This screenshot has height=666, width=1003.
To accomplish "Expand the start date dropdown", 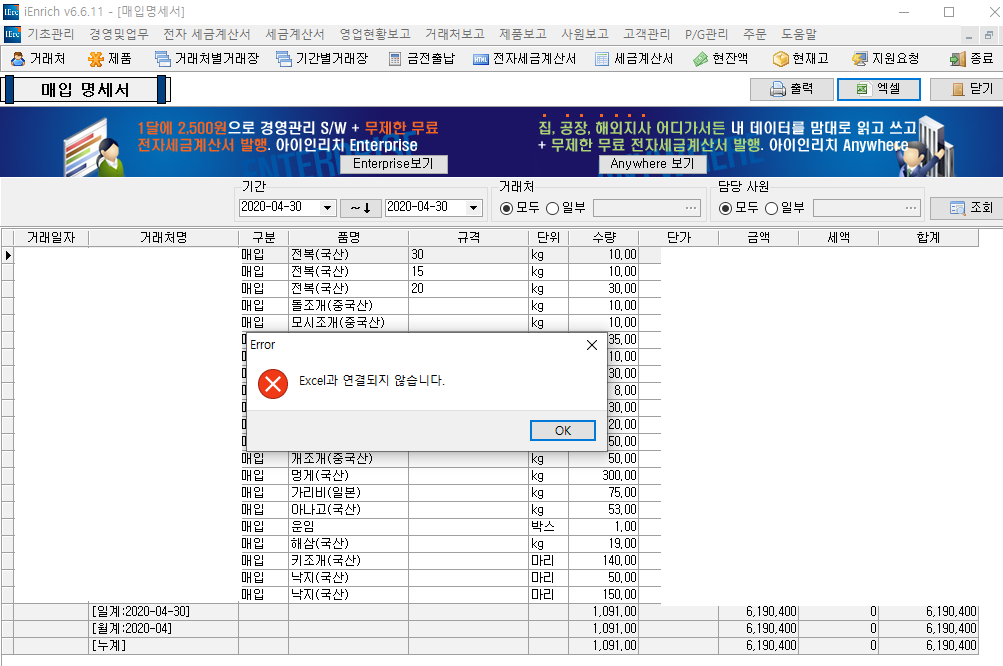I will 327,208.
